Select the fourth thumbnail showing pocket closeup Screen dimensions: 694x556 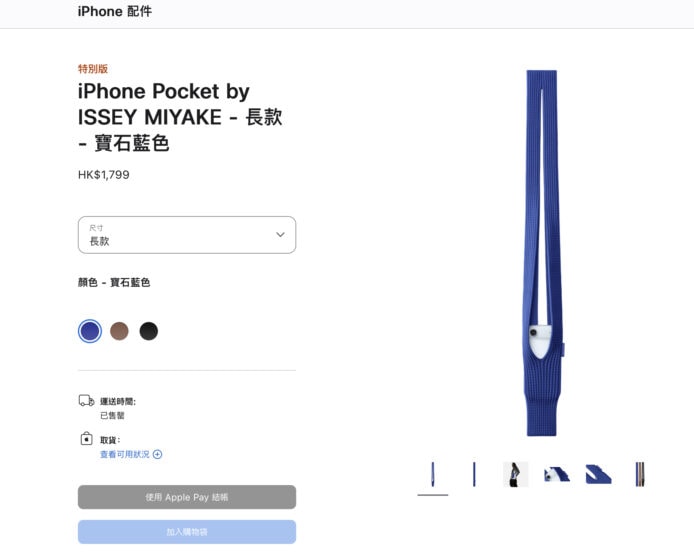557,474
